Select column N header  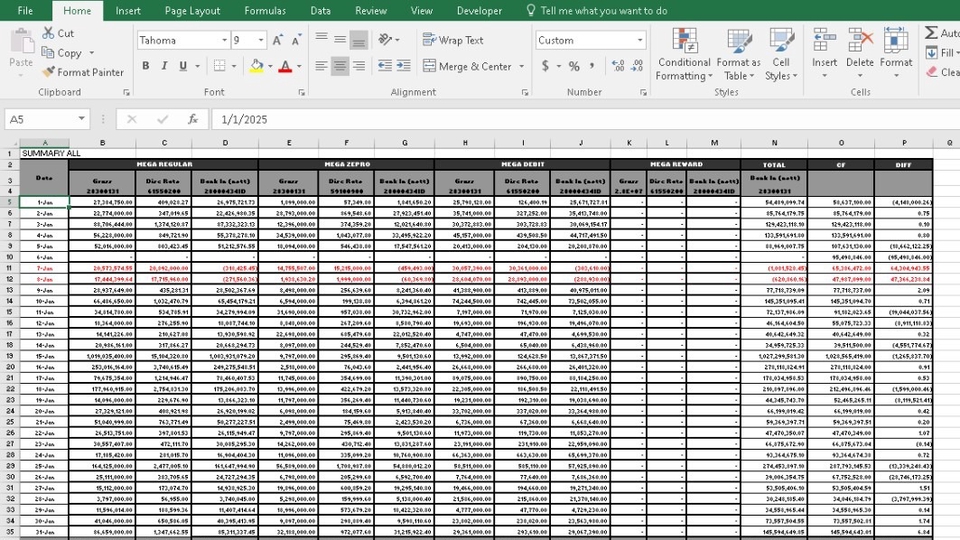(x=774, y=143)
